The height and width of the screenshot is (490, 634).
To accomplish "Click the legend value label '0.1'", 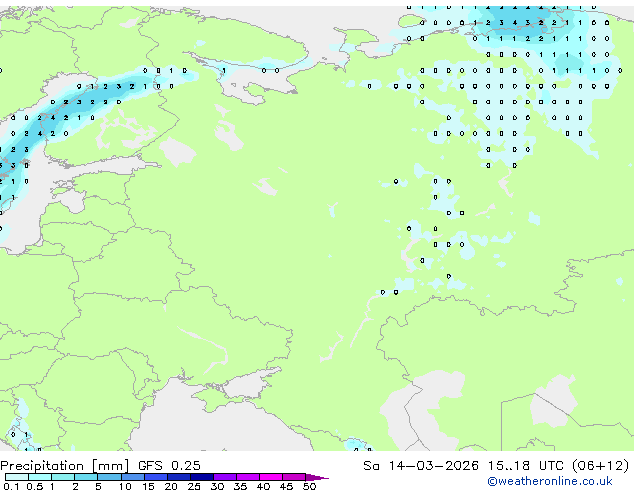I will [11, 486].
